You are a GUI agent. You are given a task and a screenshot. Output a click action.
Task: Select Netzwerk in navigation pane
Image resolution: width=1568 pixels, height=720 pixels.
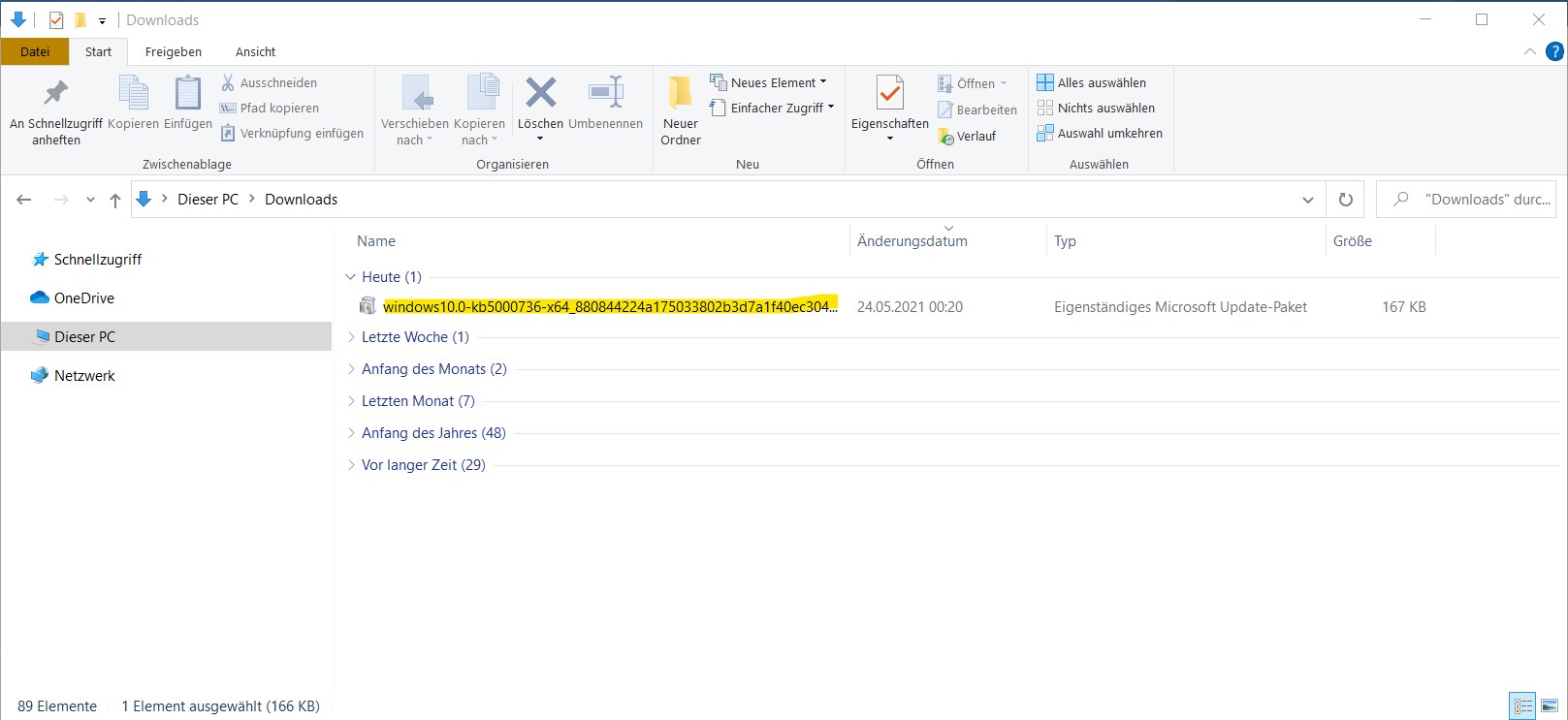84,375
